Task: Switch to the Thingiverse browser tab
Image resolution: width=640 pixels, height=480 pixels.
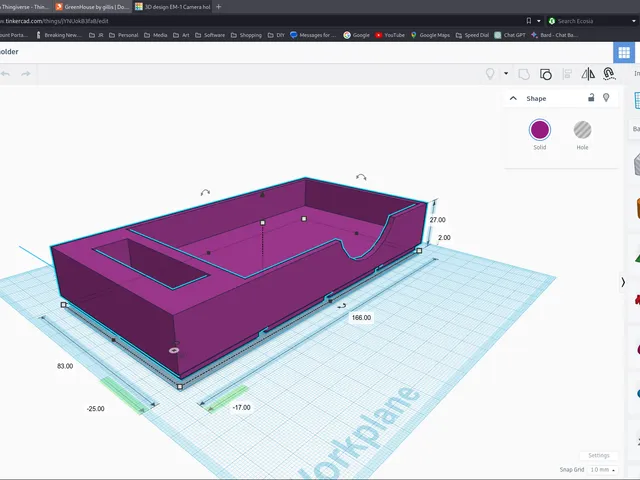Action: (x=24, y=7)
